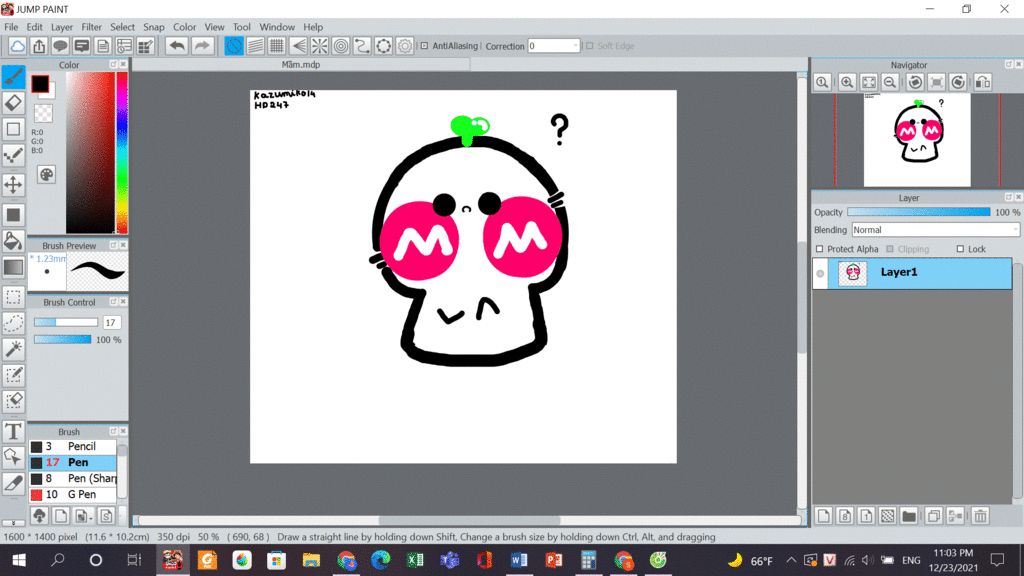Enable the Protect Alpha checkbox
The width and height of the screenshot is (1024, 576).
(x=820, y=249)
